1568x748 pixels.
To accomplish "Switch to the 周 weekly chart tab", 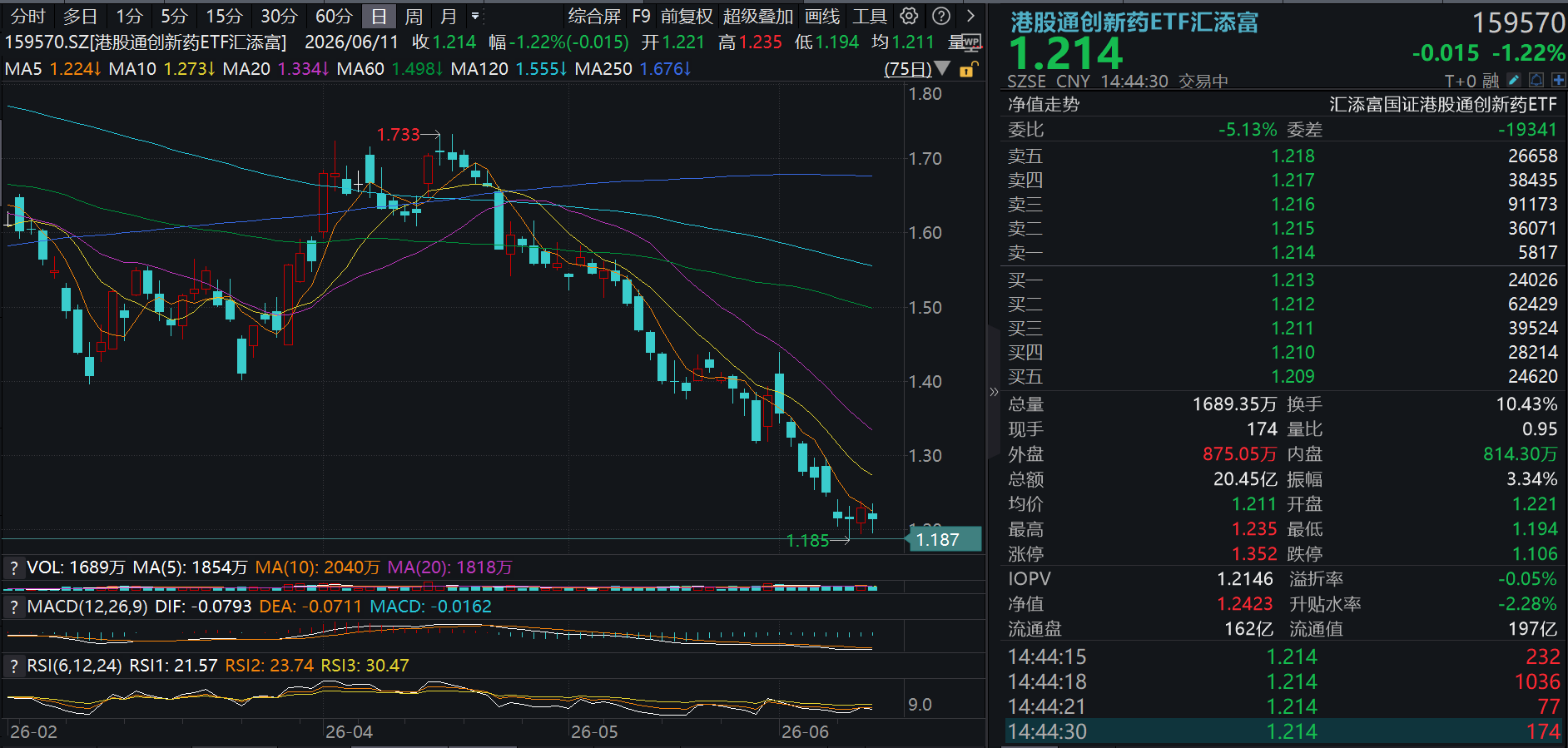I will (x=414, y=16).
